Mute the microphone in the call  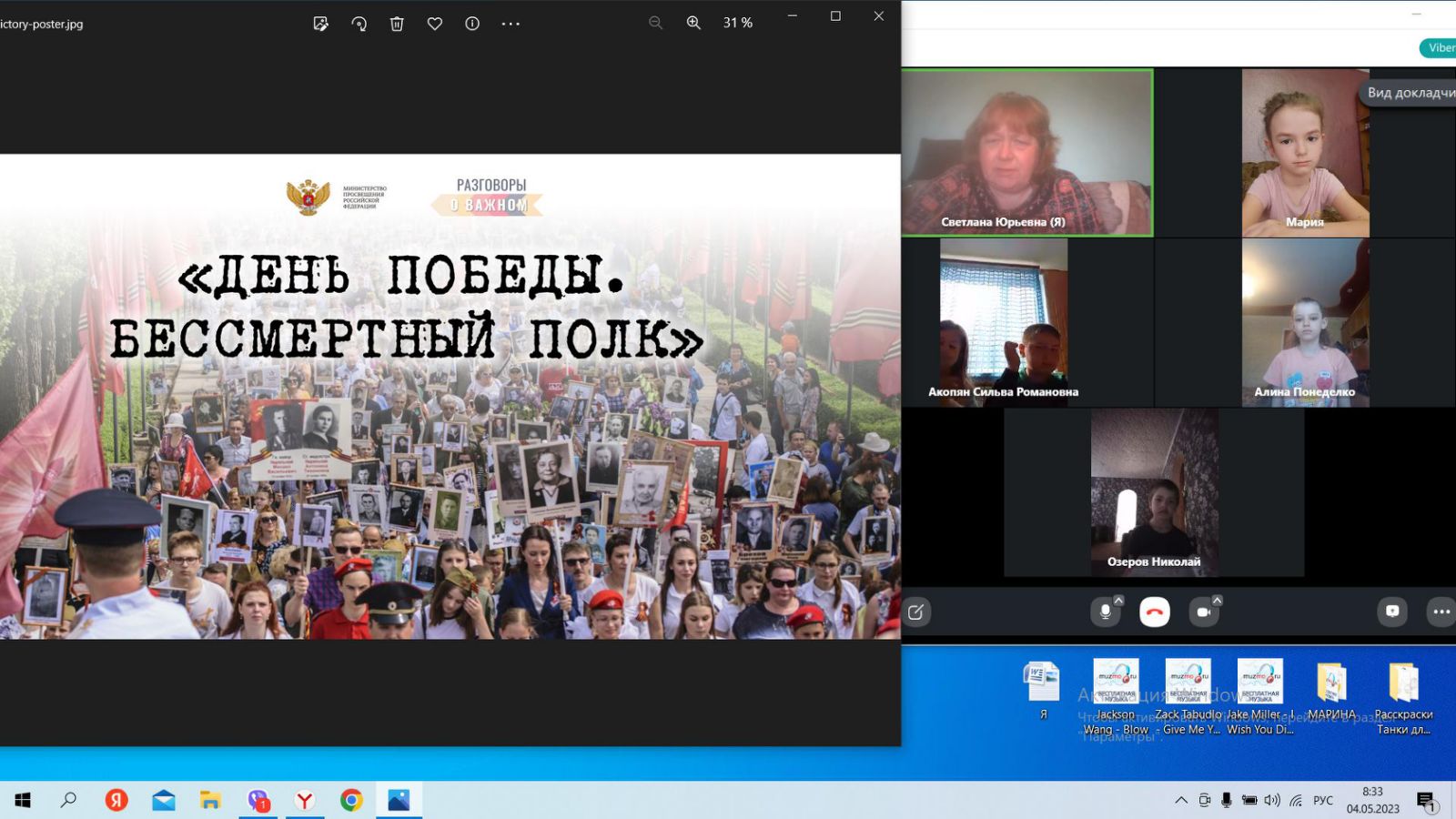tap(1105, 612)
